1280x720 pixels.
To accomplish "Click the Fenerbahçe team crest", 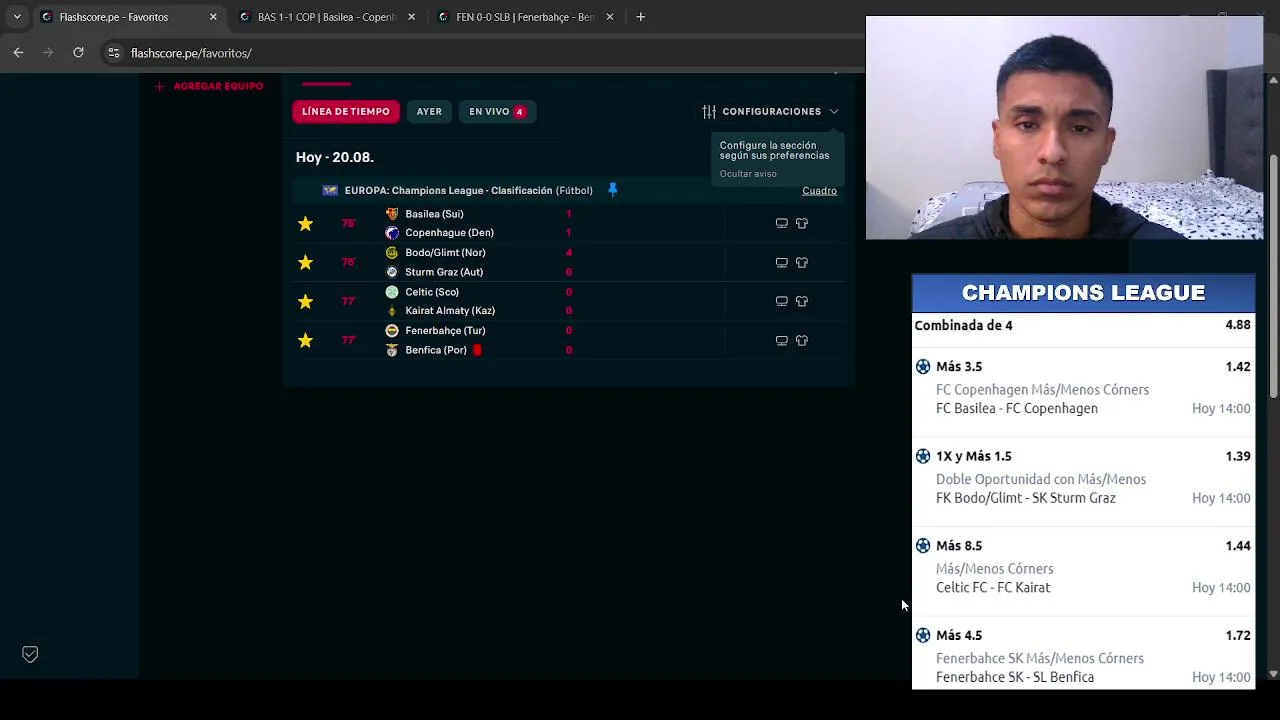I will coord(392,331).
